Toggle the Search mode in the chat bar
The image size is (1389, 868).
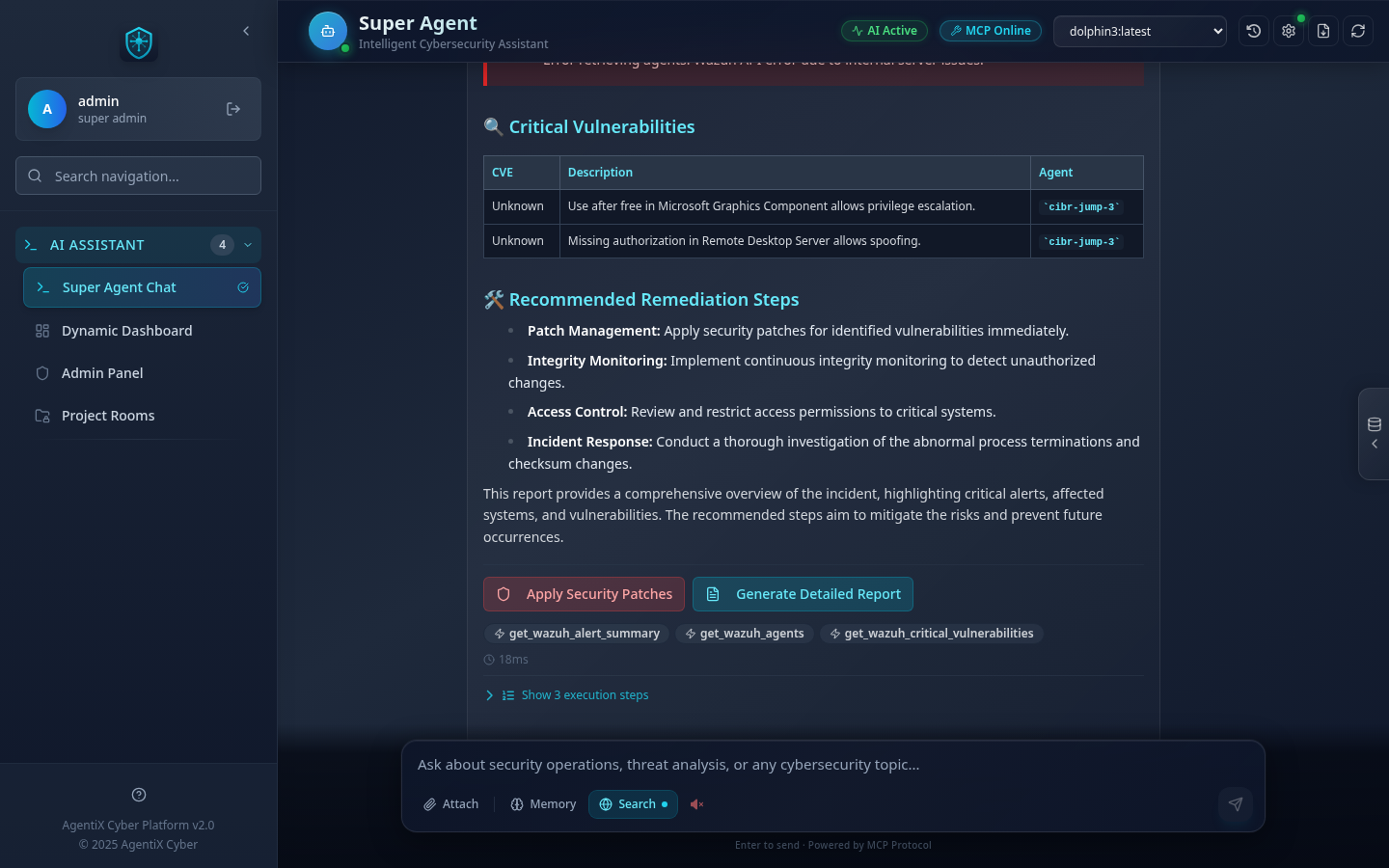633,803
